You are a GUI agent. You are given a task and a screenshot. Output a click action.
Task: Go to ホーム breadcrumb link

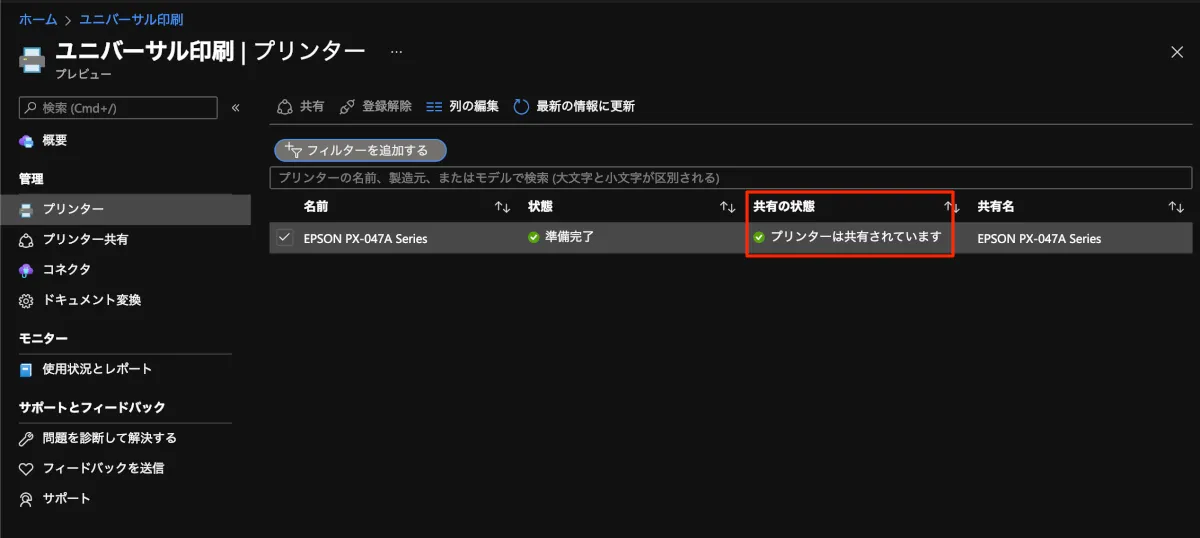(38, 19)
